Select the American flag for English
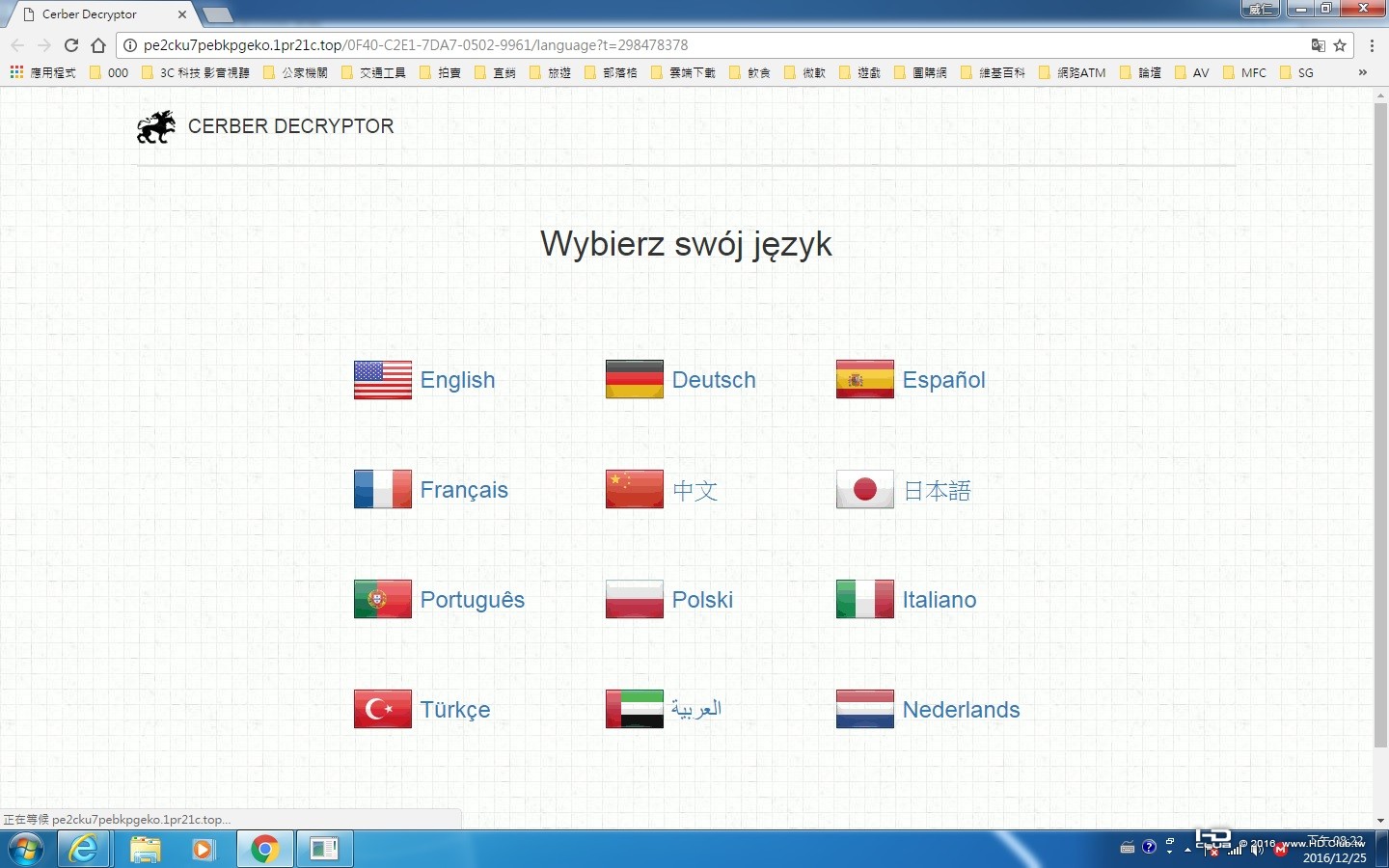This screenshot has height=868, width=1389. click(383, 380)
